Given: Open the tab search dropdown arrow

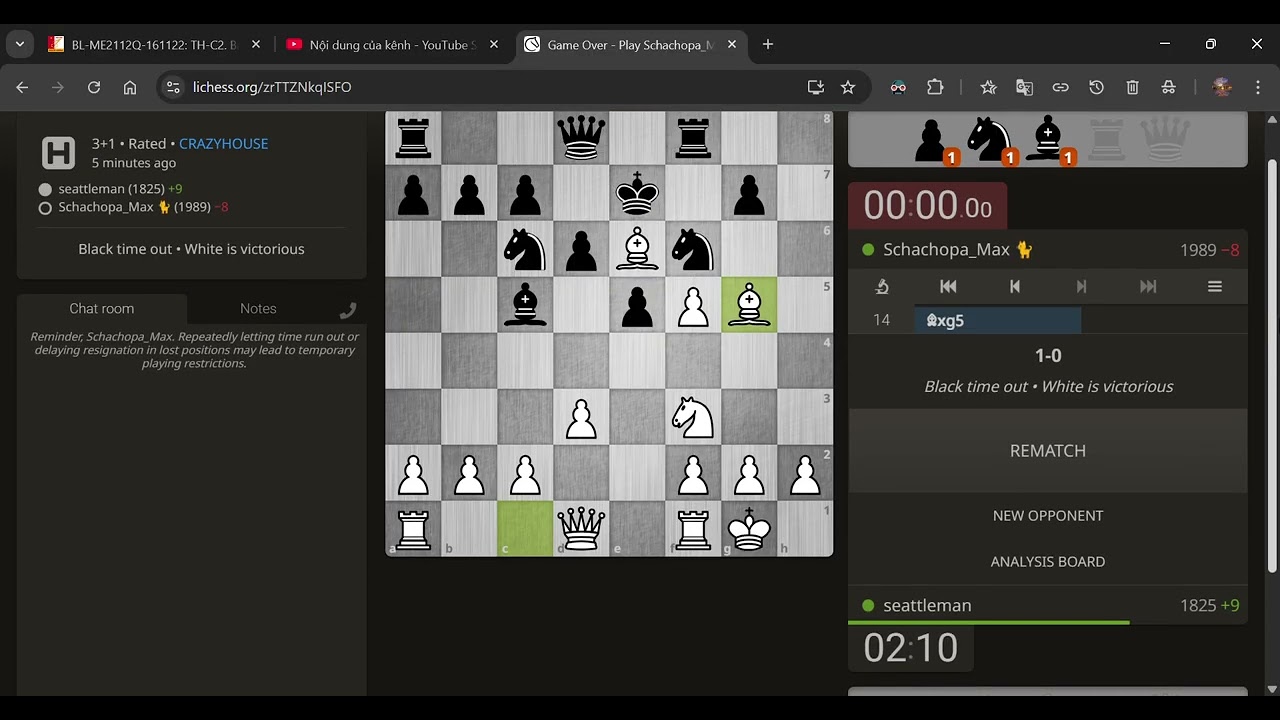Looking at the screenshot, I should click(x=20, y=44).
